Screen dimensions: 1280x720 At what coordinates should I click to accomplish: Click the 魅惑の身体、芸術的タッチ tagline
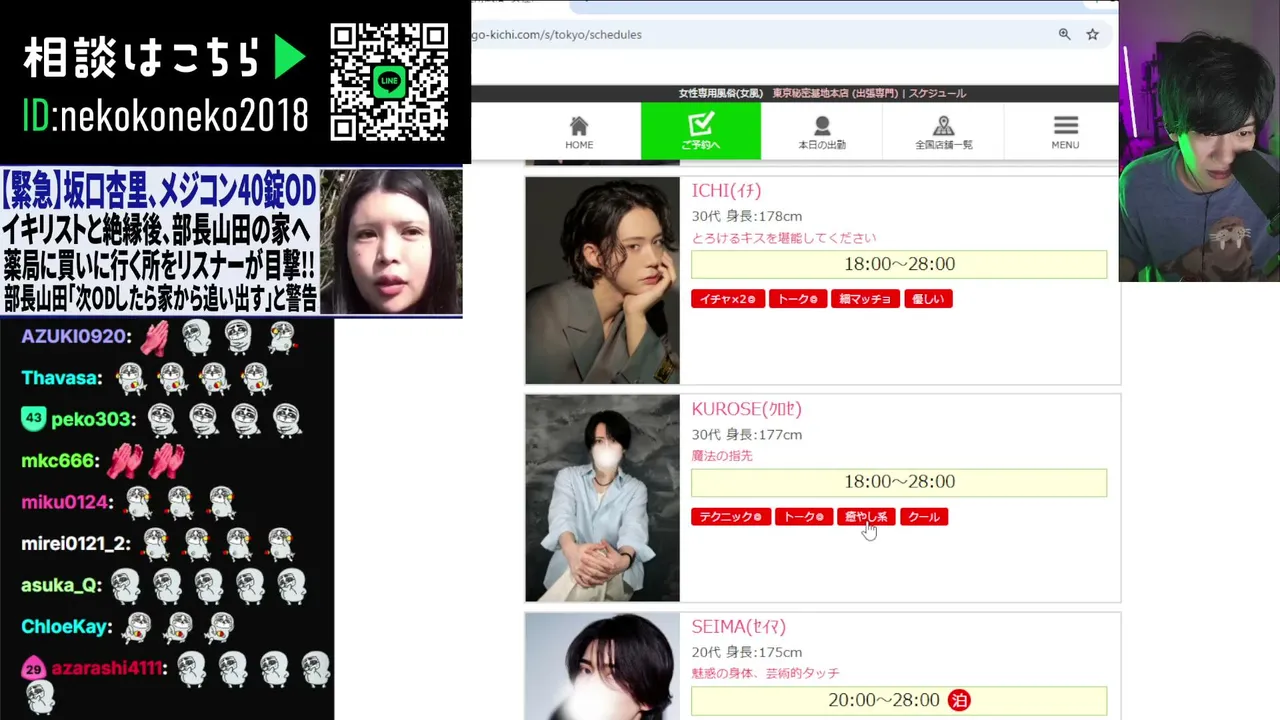[766, 674]
